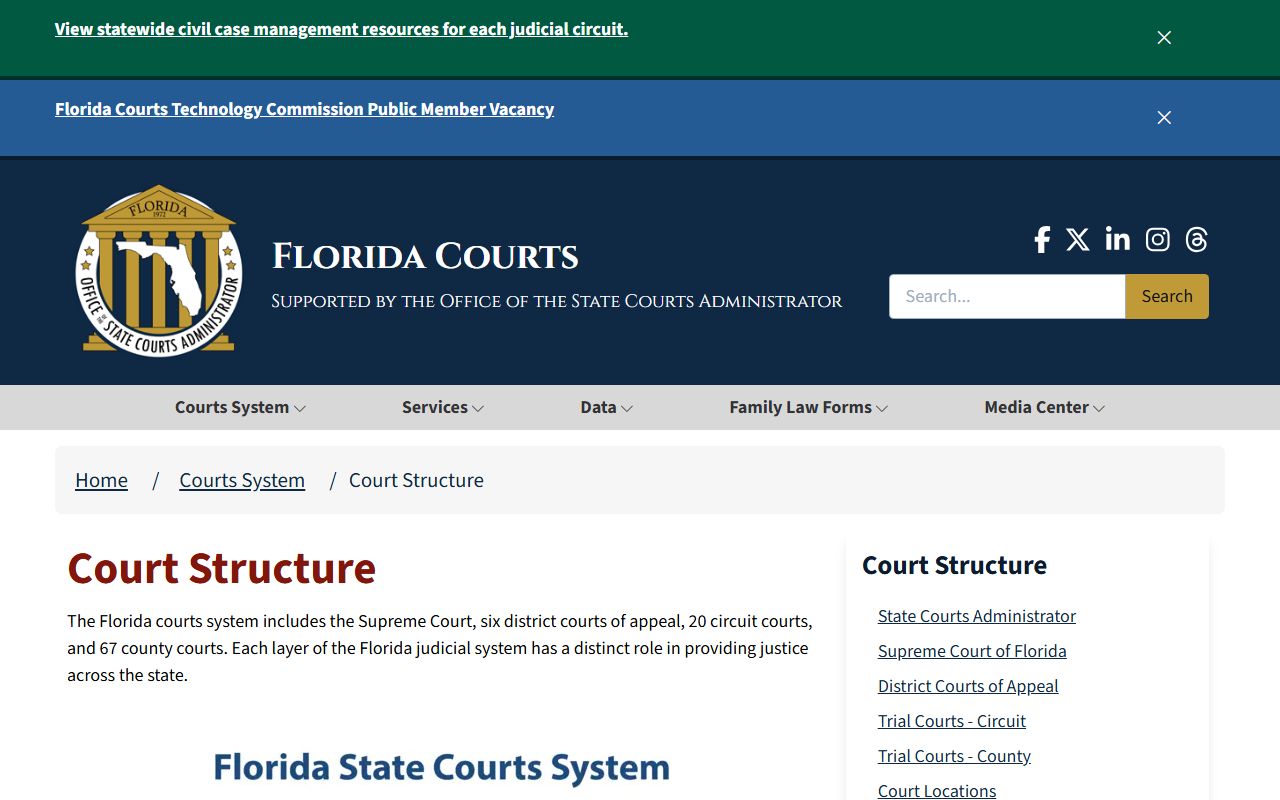
Task: Click the red Court Structure page heading
Action: (221, 568)
